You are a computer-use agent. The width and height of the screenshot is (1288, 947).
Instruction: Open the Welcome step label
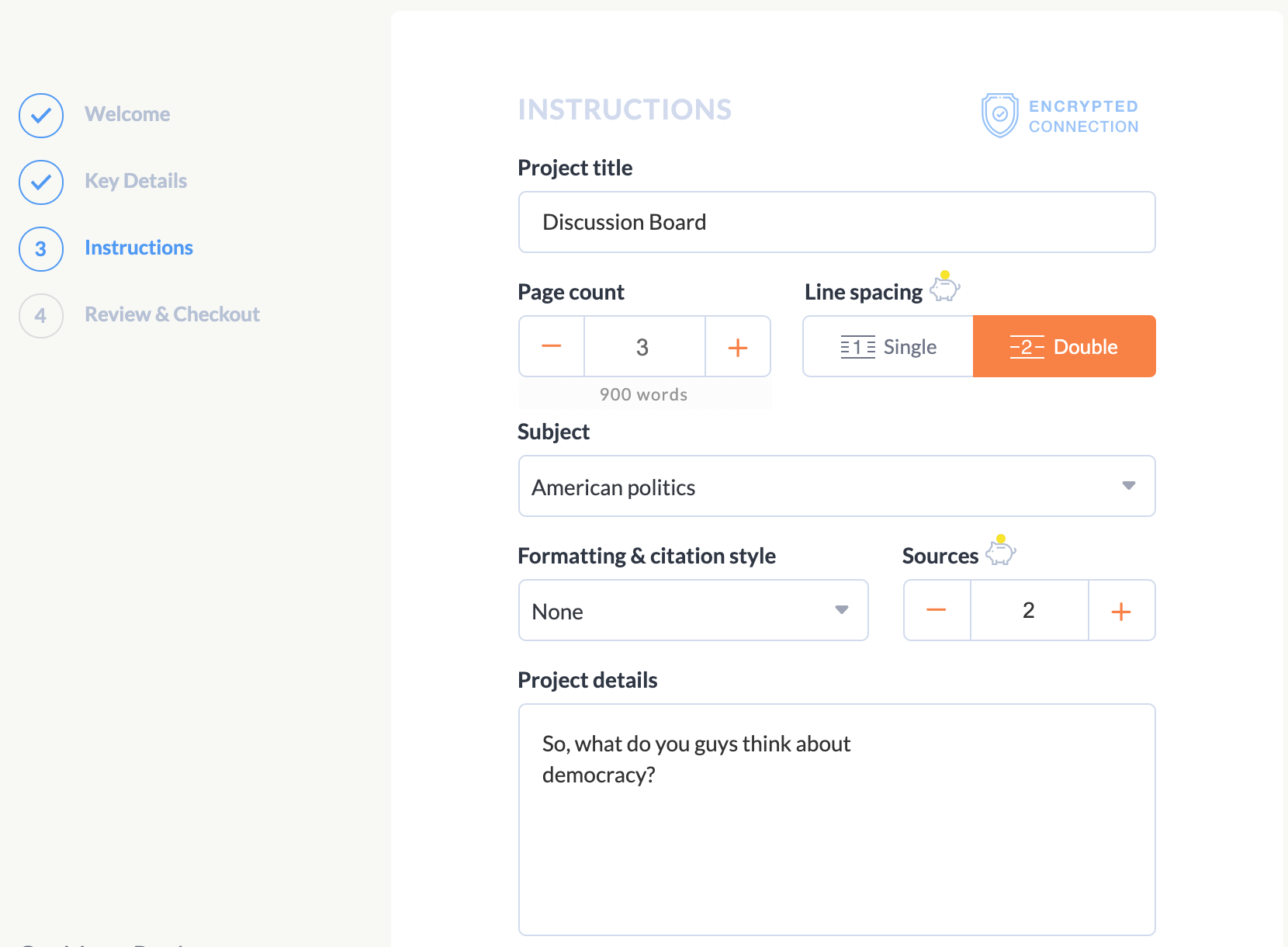pos(127,115)
